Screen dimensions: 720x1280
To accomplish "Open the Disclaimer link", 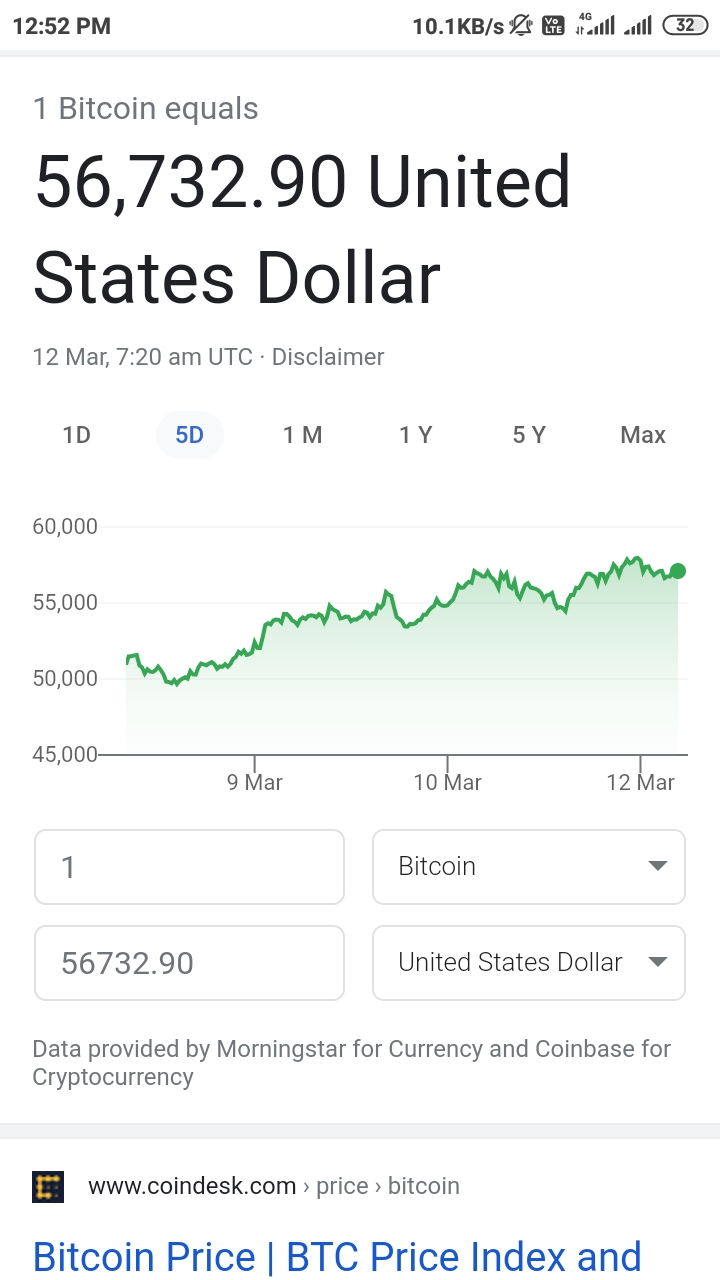I will (328, 357).
